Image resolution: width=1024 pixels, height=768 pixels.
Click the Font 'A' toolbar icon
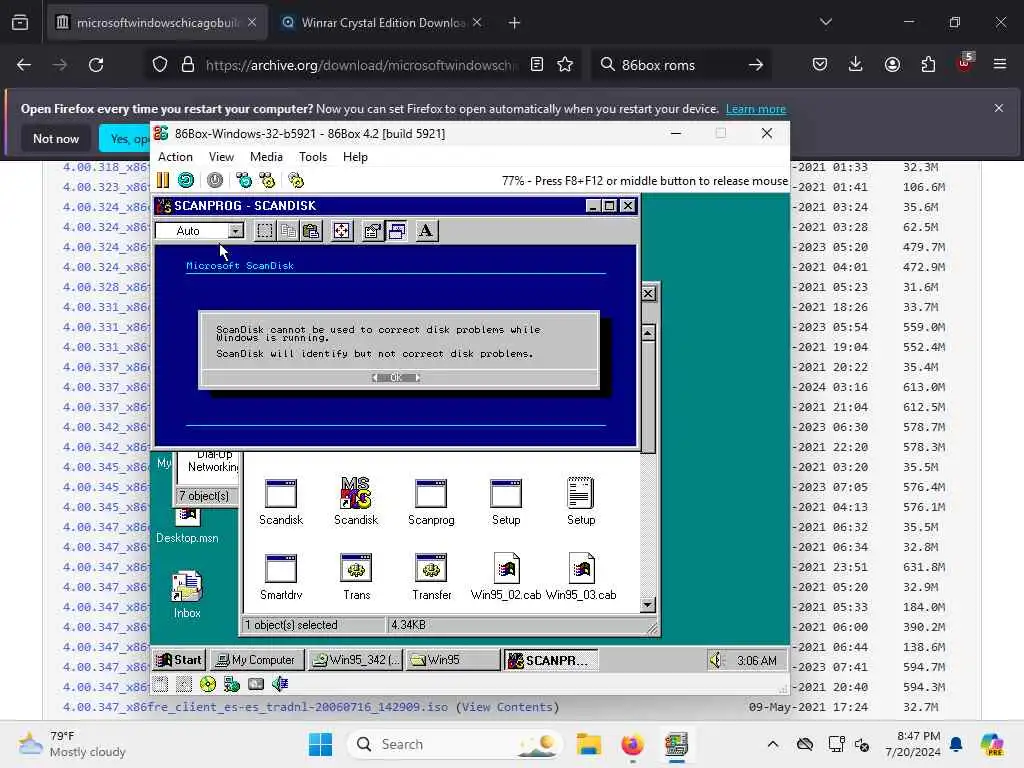coord(426,231)
